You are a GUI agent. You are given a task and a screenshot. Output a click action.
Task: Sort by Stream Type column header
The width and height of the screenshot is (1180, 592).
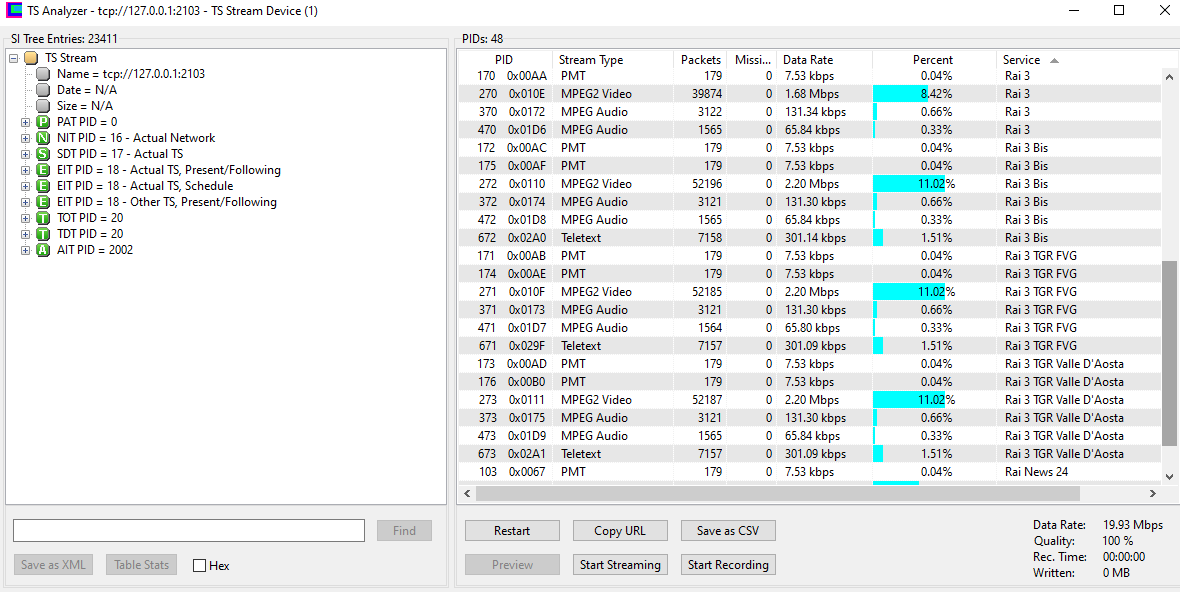click(613, 60)
